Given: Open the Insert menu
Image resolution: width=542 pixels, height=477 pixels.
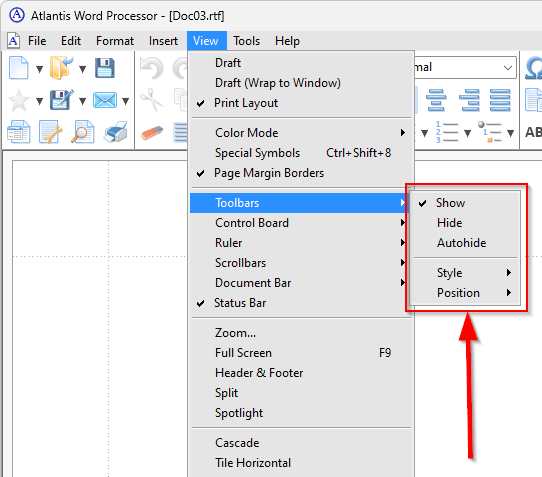Looking at the screenshot, I should click(x=163, y=41).
